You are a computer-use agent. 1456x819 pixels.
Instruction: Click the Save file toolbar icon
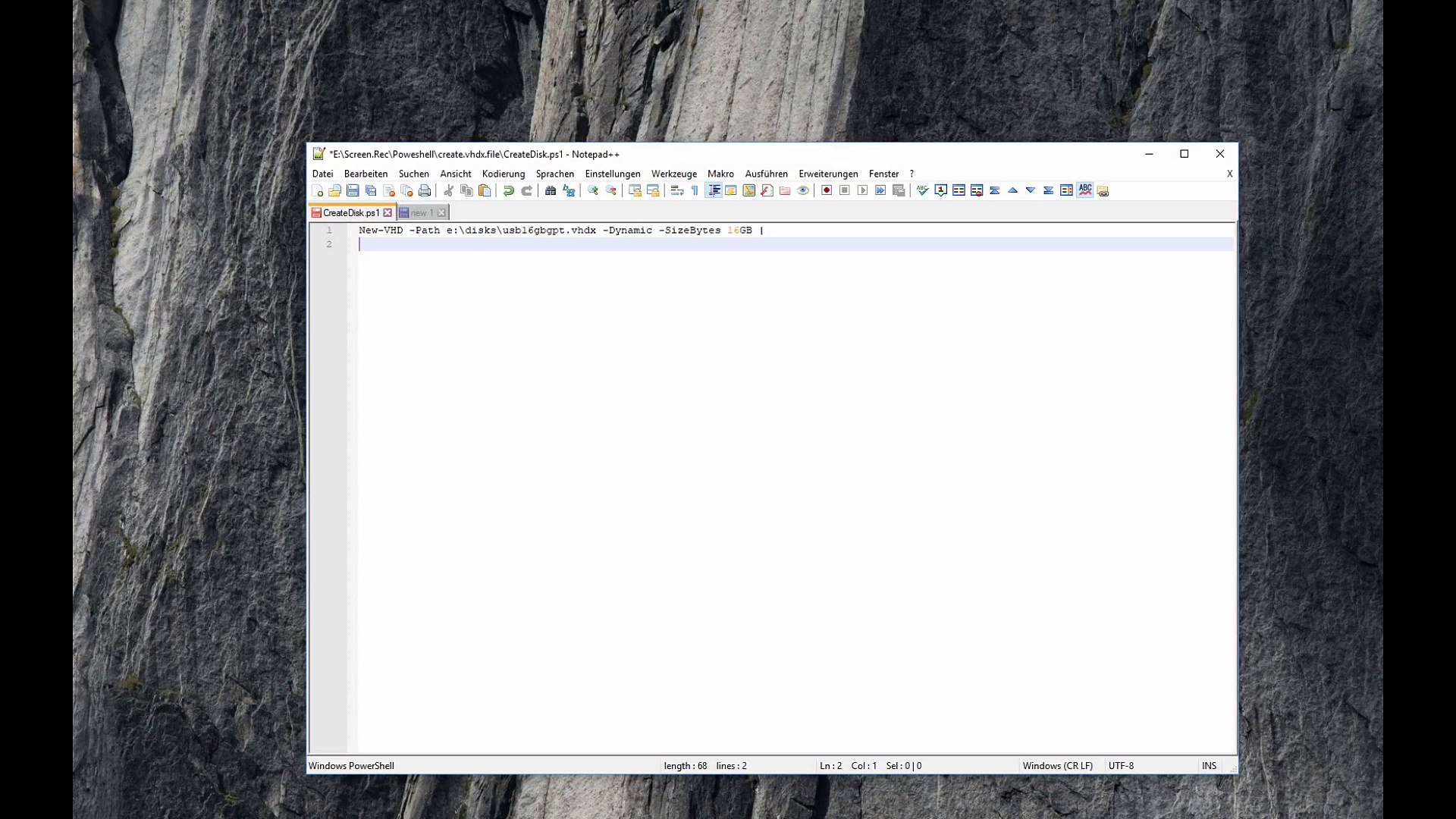click(x=353, y=190)
